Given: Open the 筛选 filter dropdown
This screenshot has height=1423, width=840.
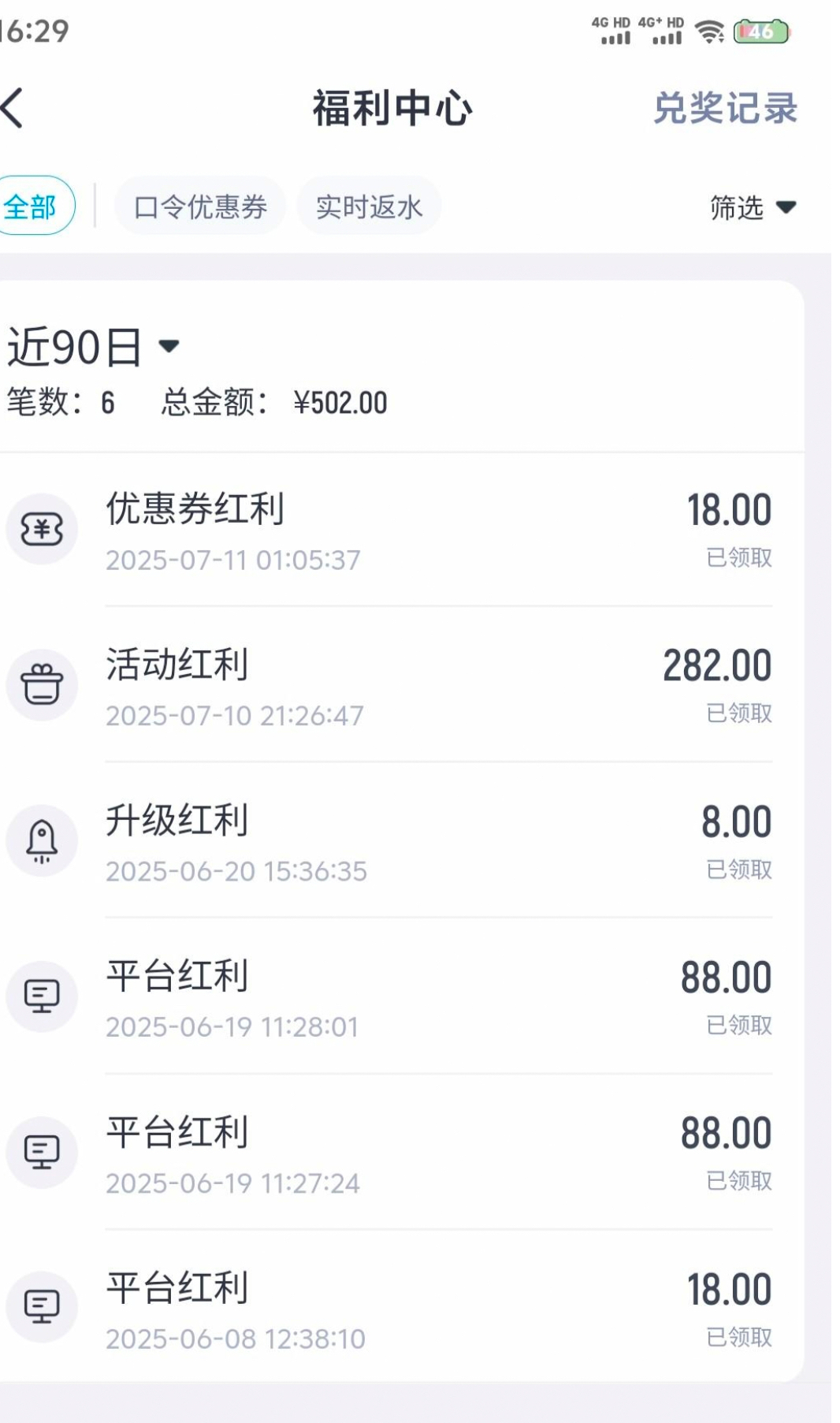Looking at the screenshot, I should click(753, 207).
